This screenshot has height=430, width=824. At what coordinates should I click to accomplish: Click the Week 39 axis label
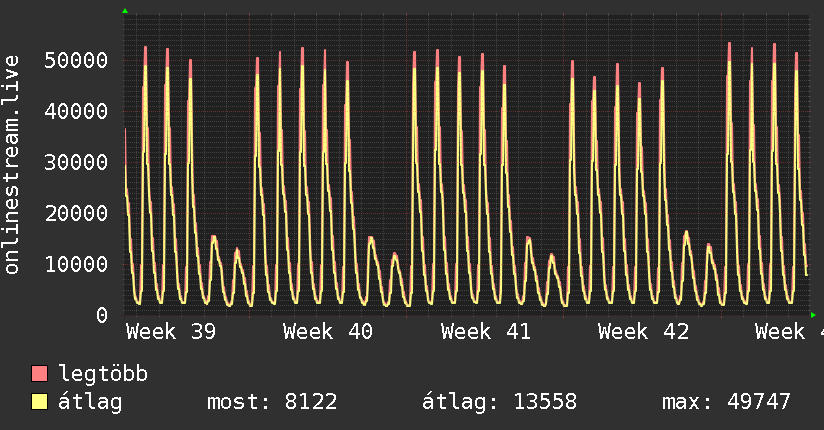coord(171,332)
